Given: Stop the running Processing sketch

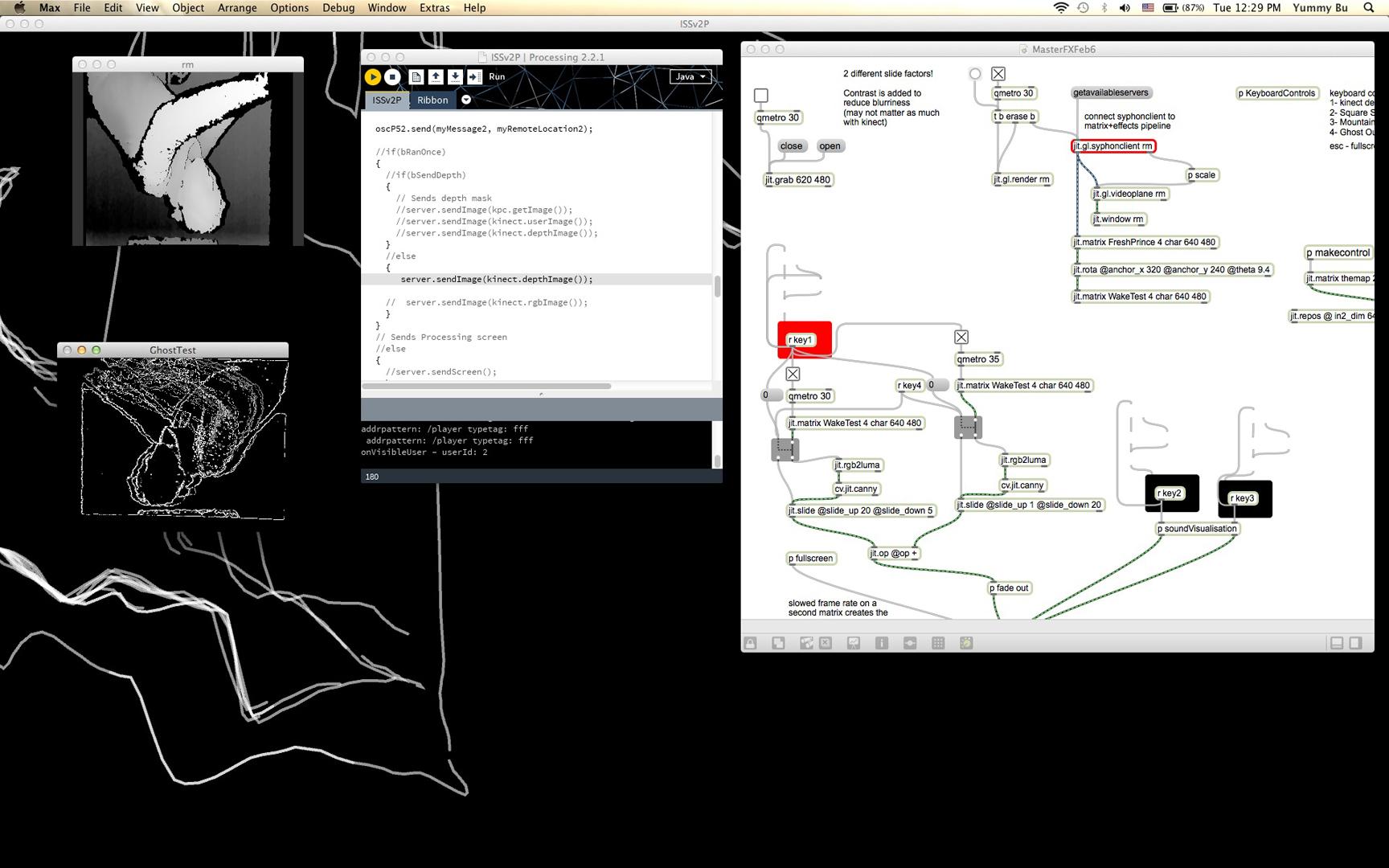Looking at the screenshot, I should tap(392, 77).
